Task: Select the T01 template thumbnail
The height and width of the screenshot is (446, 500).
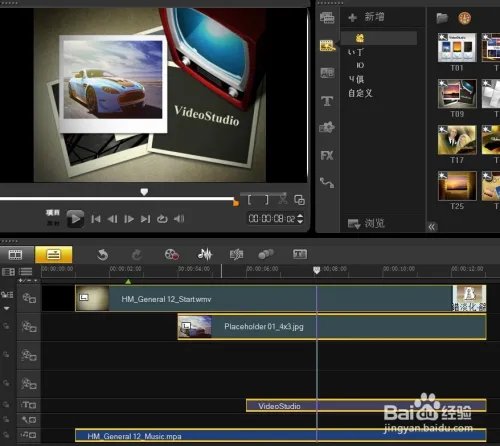Action: [457, 48]
